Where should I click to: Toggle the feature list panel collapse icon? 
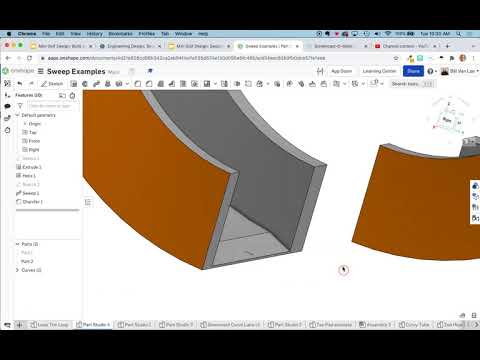coord(88,202)
